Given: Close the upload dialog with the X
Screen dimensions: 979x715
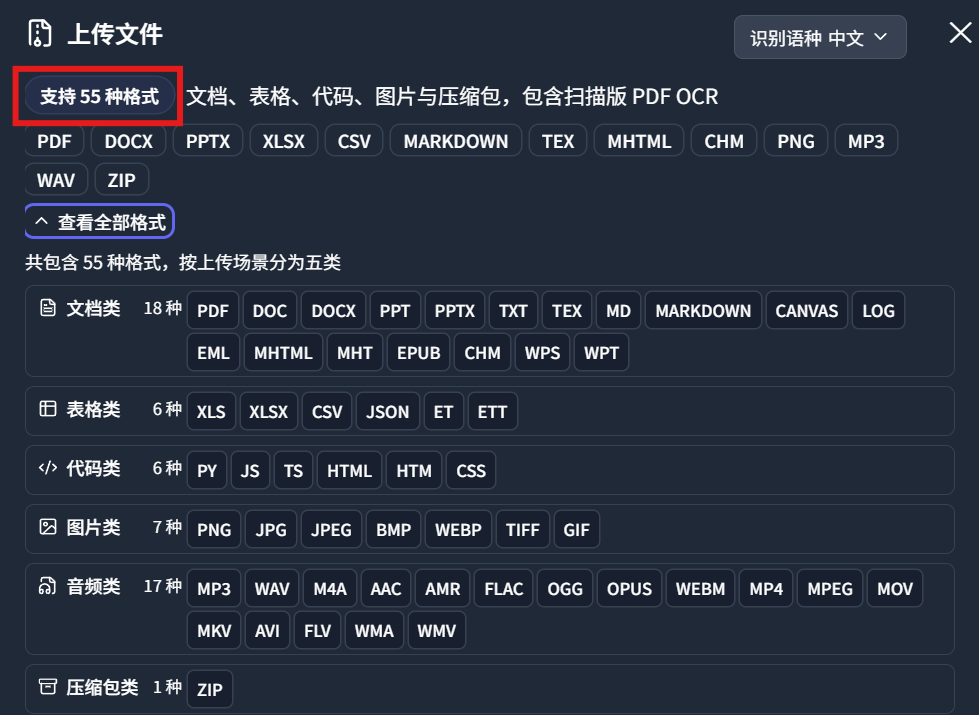Looking at the screenshot, I should pos(960,32).
